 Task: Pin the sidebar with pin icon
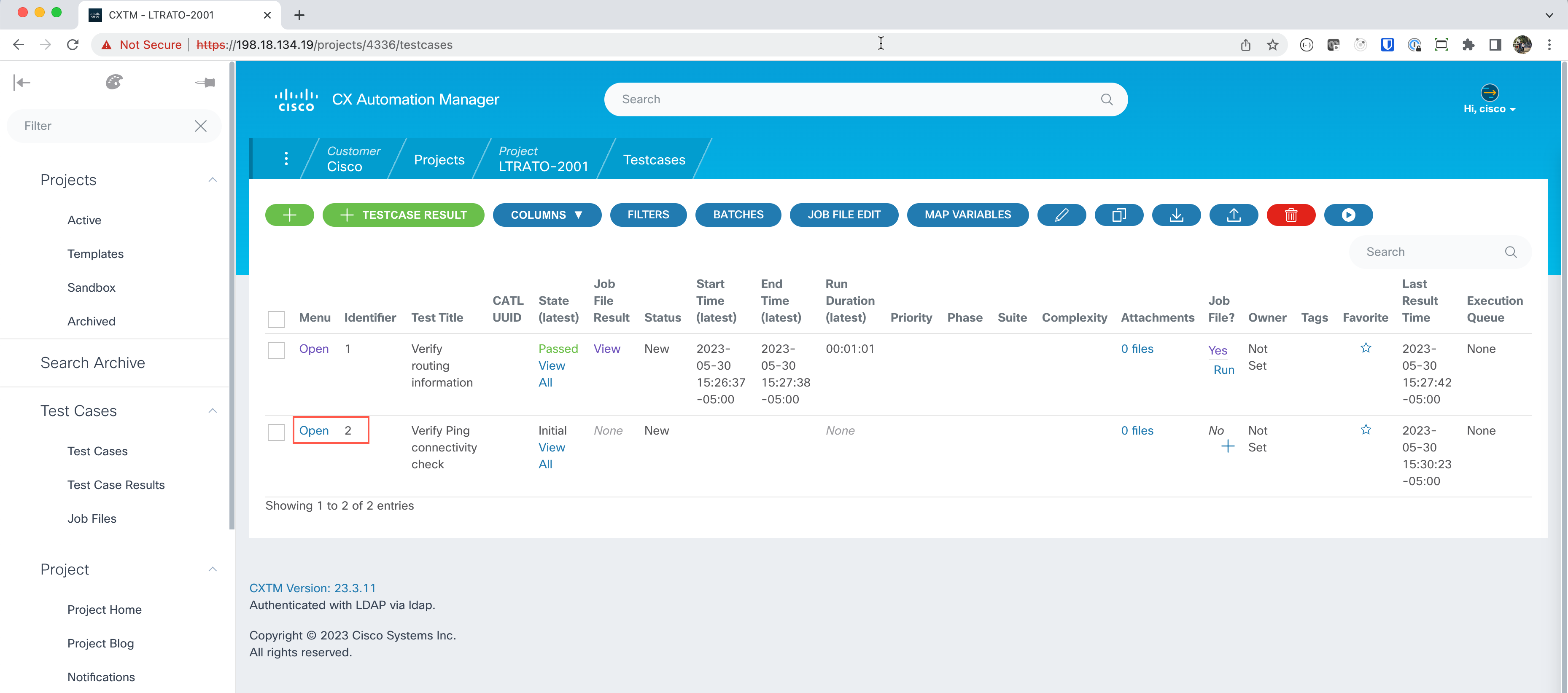pos(205,82)
